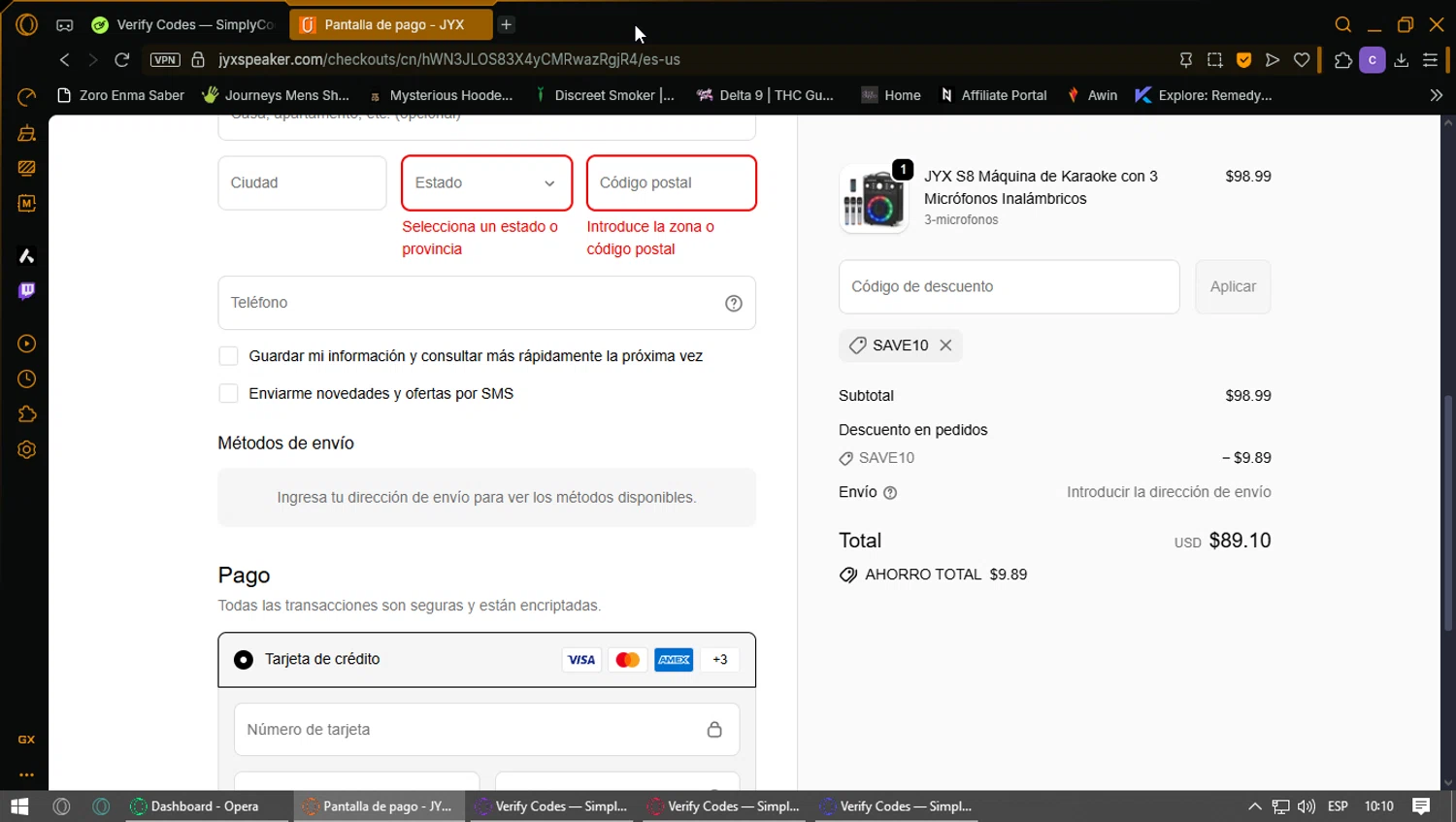Click the ESP language indicator
The width and height of the screenshot is (1456, 822).
click(x=1338, y=806)
